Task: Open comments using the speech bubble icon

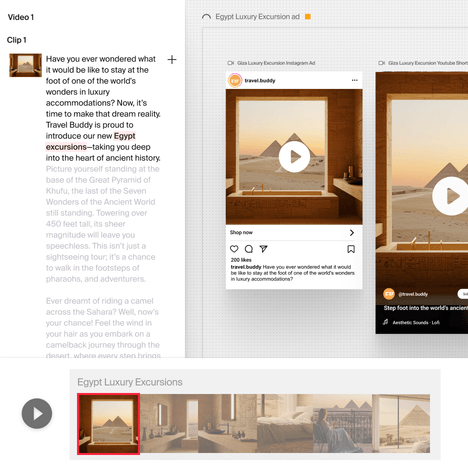Action: click(249, 249)
